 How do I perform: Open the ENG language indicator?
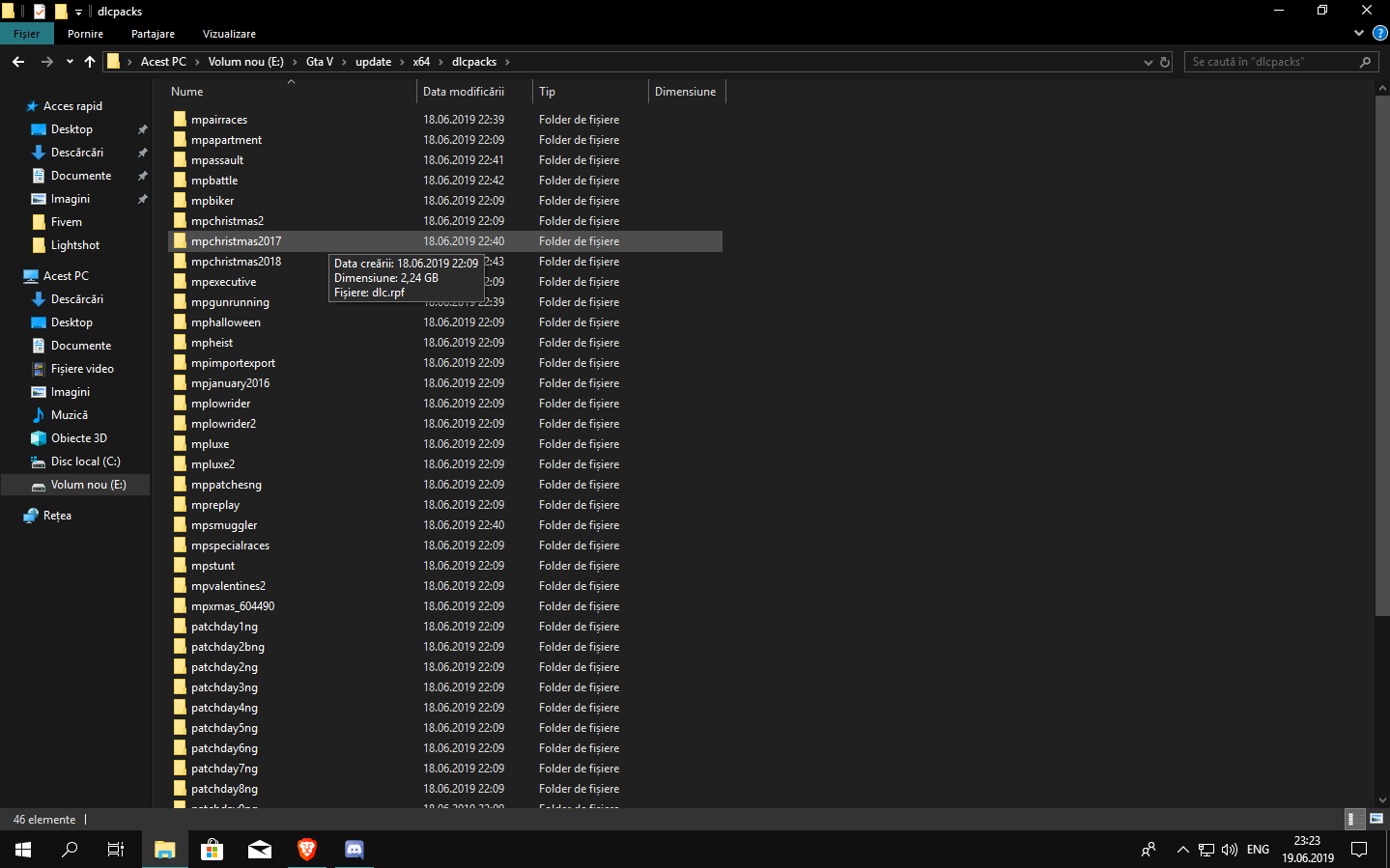coord(1258,850)
